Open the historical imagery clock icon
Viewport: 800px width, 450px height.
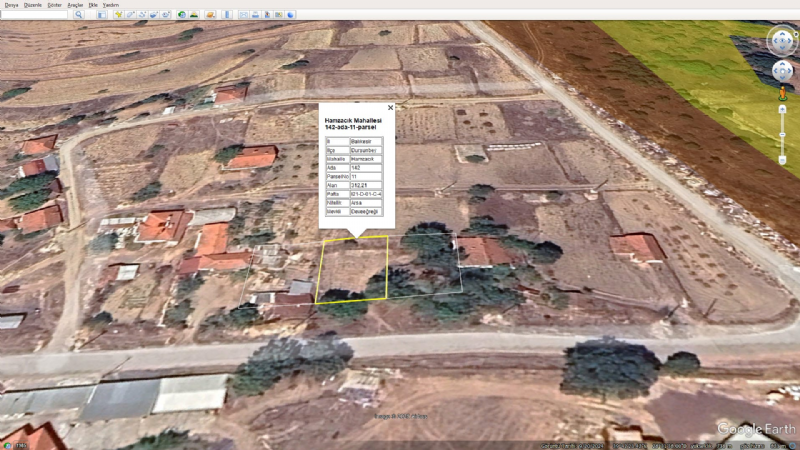[x=181, y=15]
